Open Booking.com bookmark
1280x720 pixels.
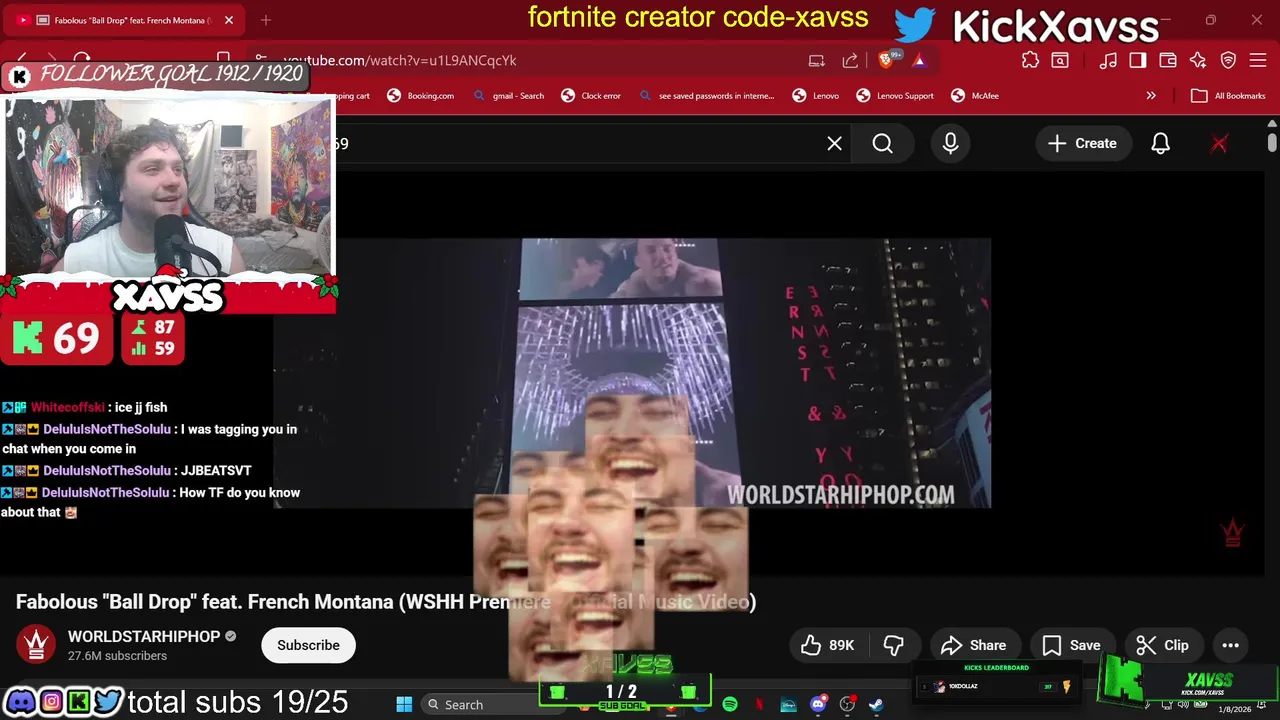pos(420,96)
